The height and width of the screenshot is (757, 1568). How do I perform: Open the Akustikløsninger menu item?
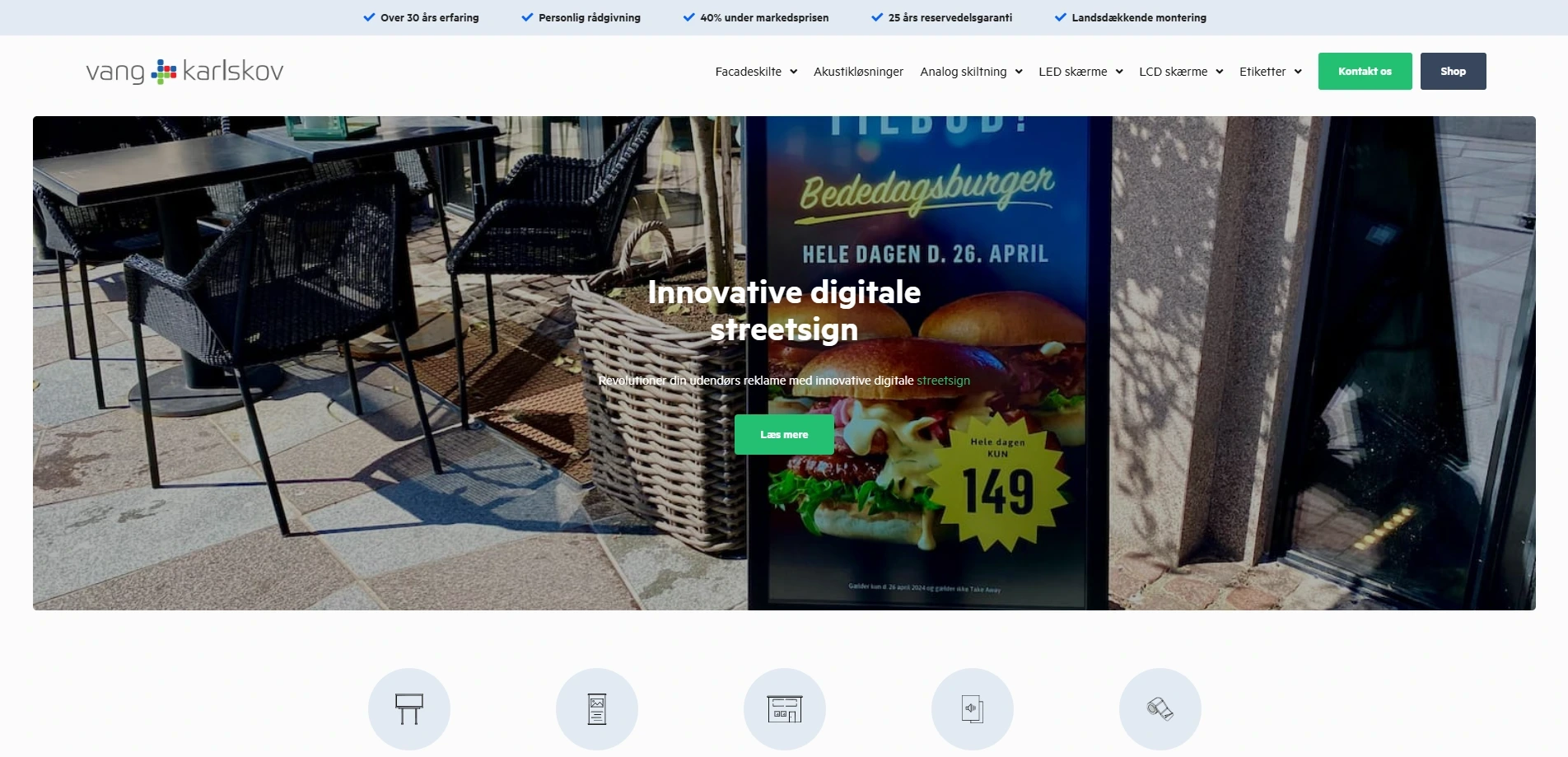[858, 72]
